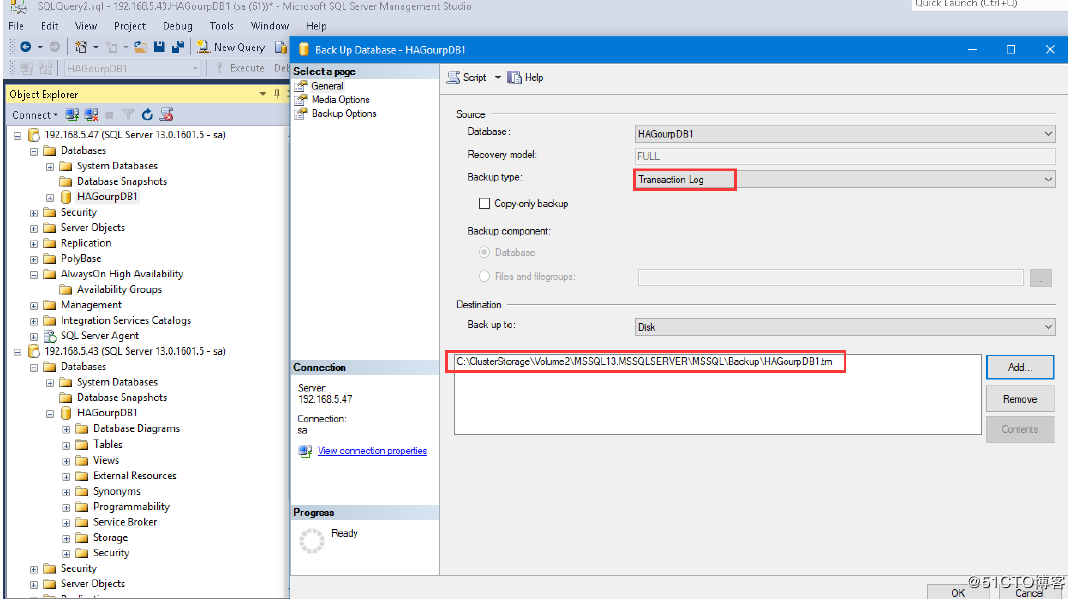This screenshot has height=599, width=1075.
Task: Click the Save All icon
Action: point(178,47)
